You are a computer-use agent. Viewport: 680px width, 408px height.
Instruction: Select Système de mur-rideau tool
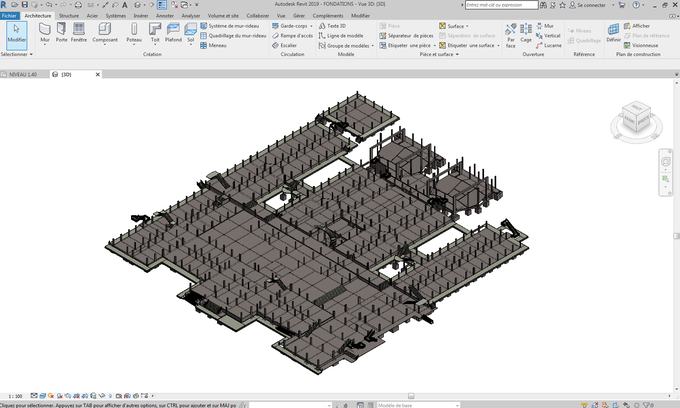tap(230, 26)
